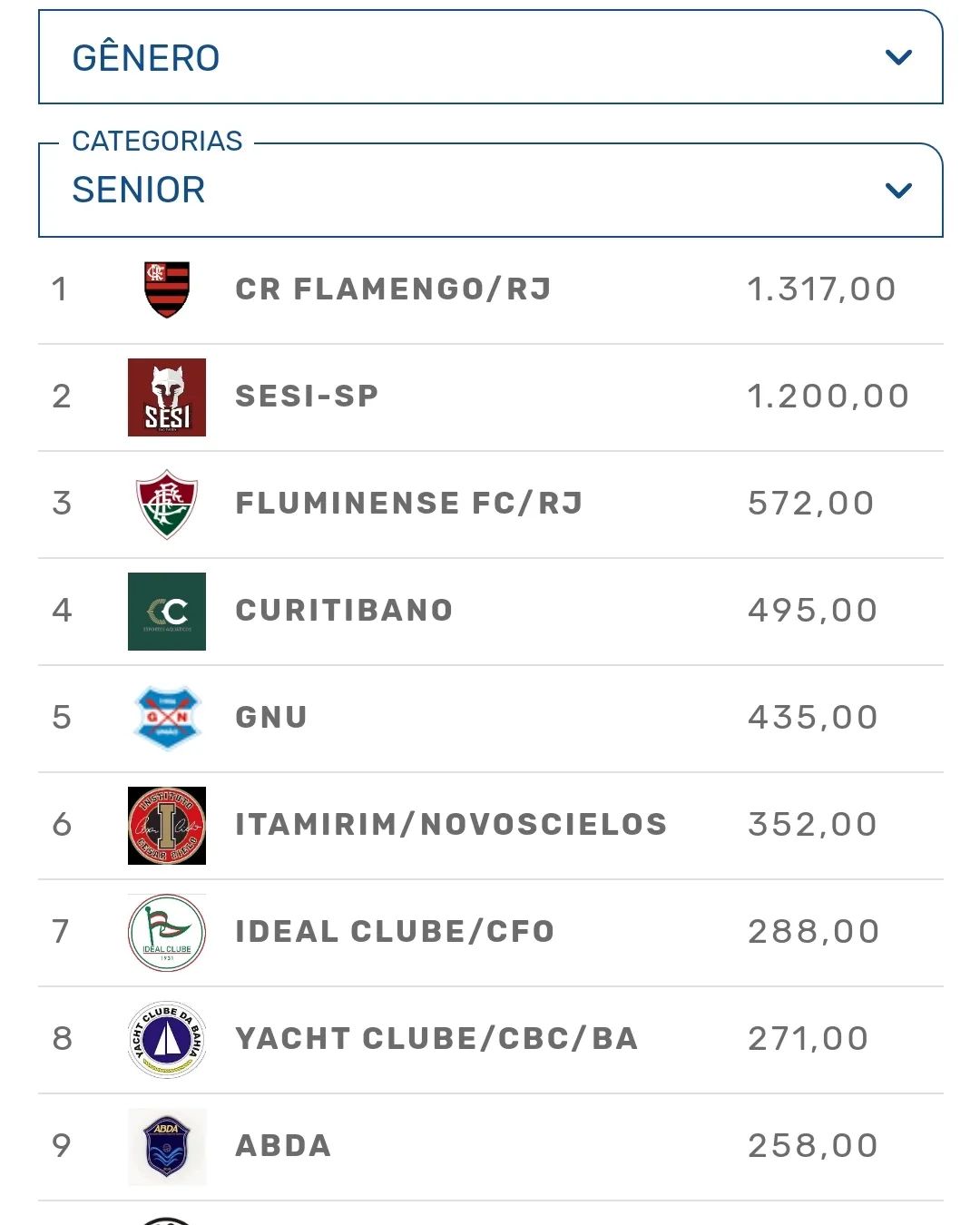
Task: Click the Yacht Clube da Bahia logo
Action: (x=167, y=1039)
